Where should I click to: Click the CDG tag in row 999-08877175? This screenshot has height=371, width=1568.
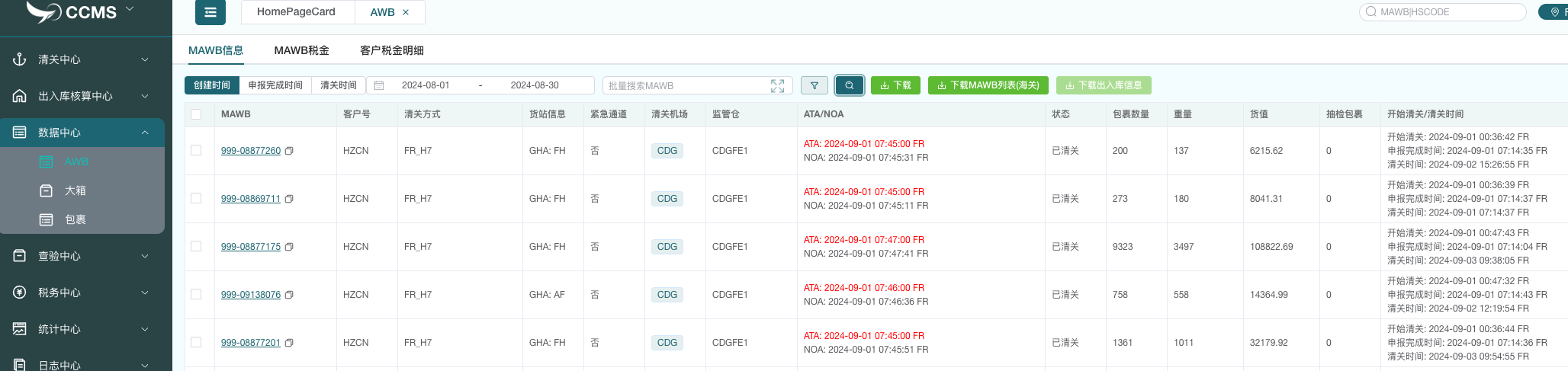pos(667,247)
